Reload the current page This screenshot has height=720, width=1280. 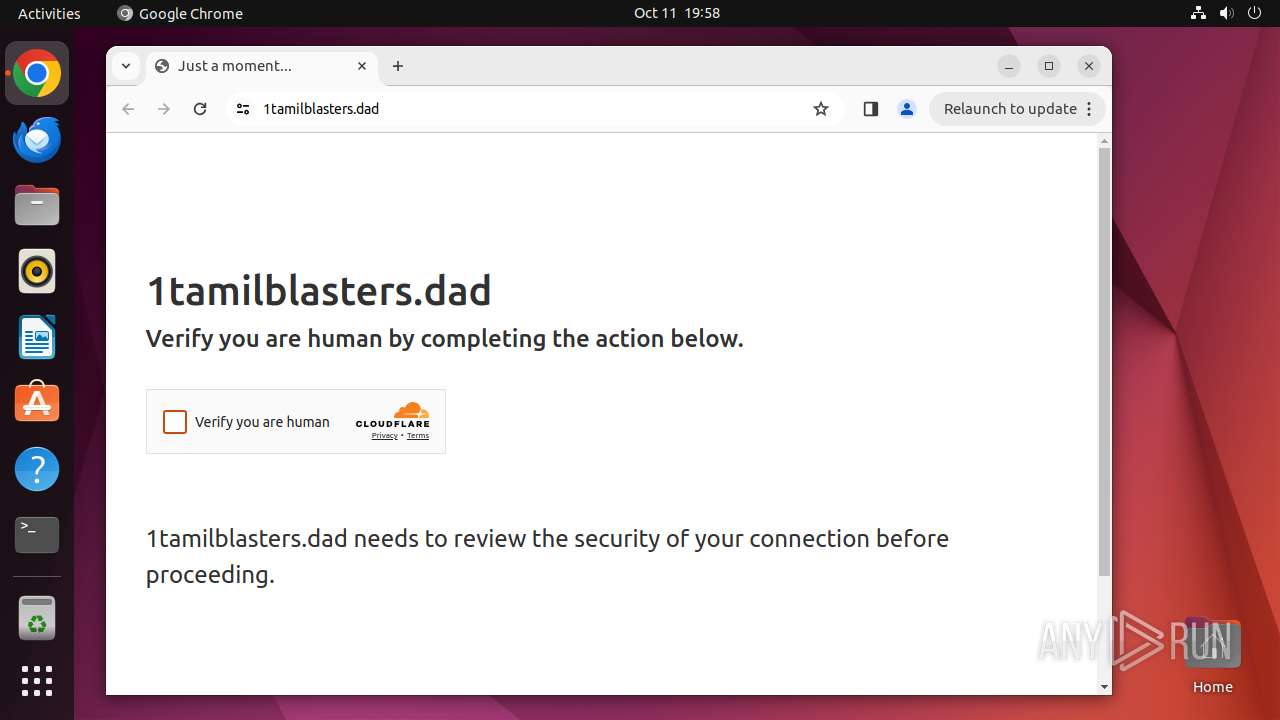pos(200,109)
